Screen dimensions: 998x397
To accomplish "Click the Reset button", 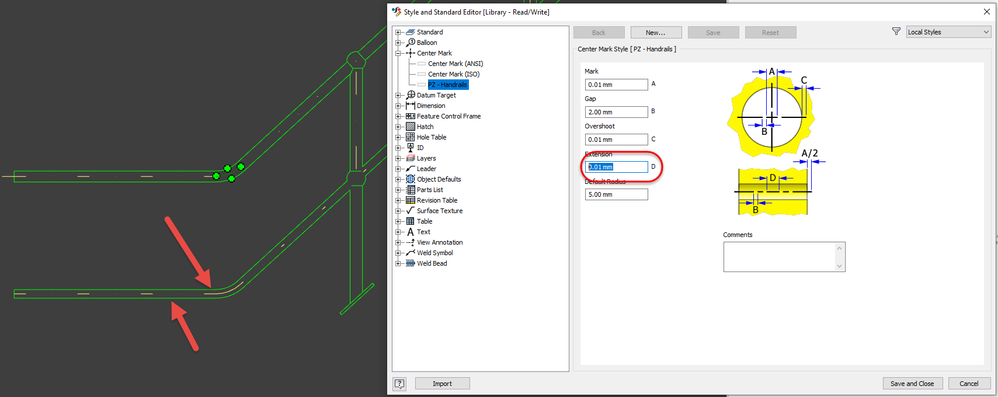I will 771,32.
